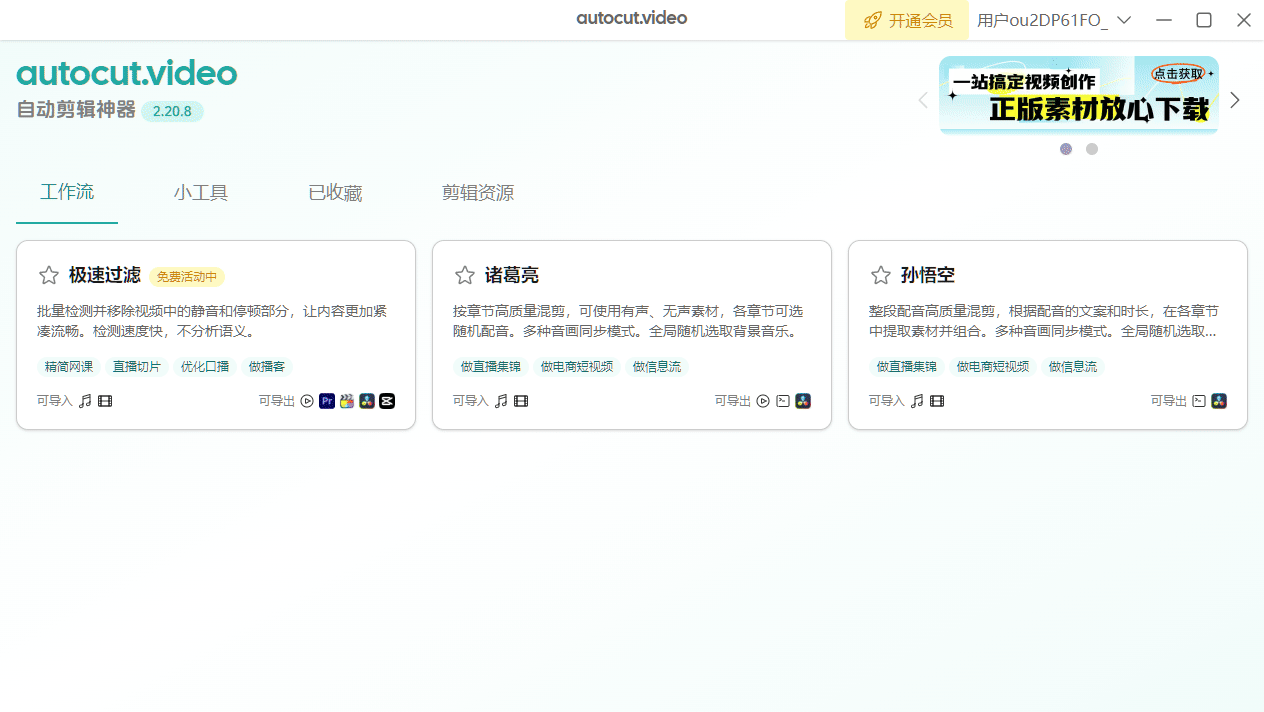Favorite the 极速过滤 workflow via its star
1264x712 pixels.
click(x=49, y=275)
